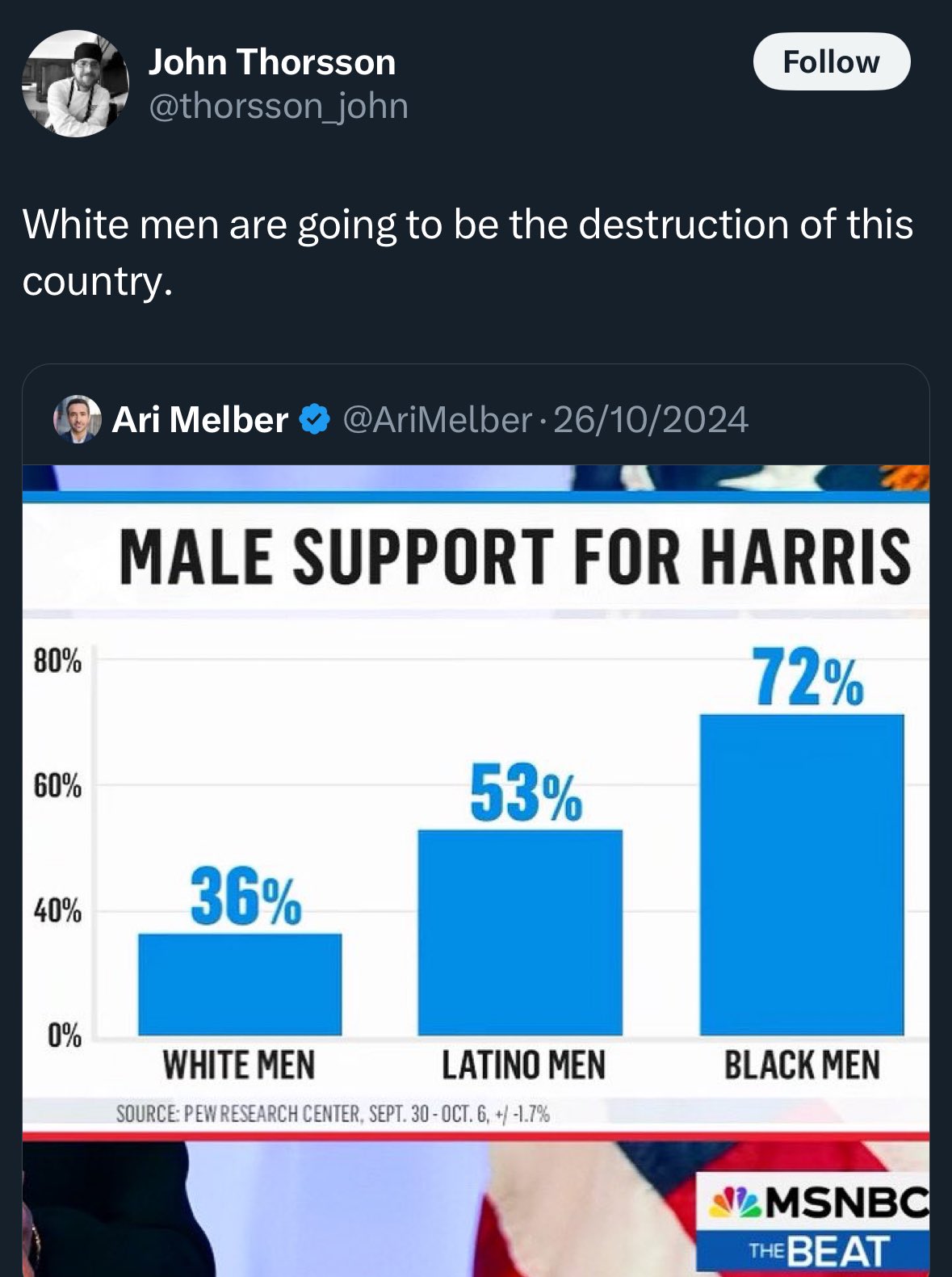Click the @thorsson_john handle

[x=278, y=106]
